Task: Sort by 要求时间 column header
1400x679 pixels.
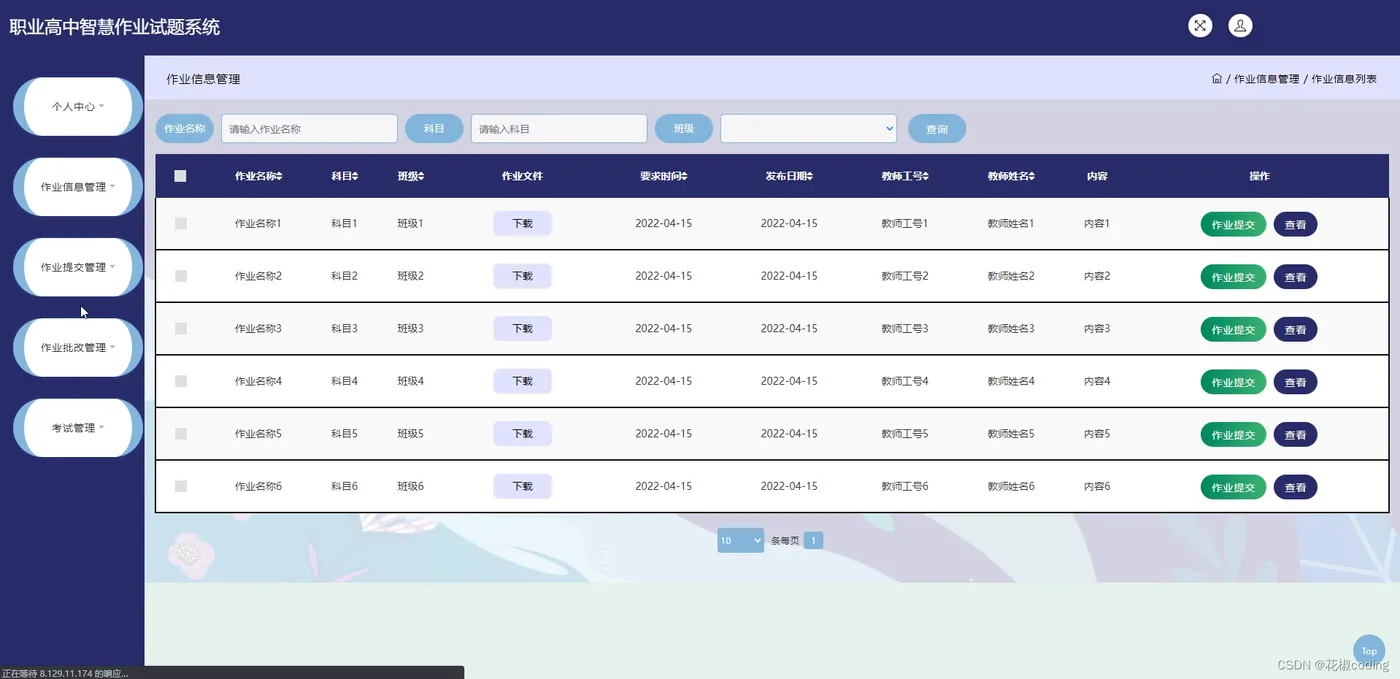Action: (x=664, y=176)
